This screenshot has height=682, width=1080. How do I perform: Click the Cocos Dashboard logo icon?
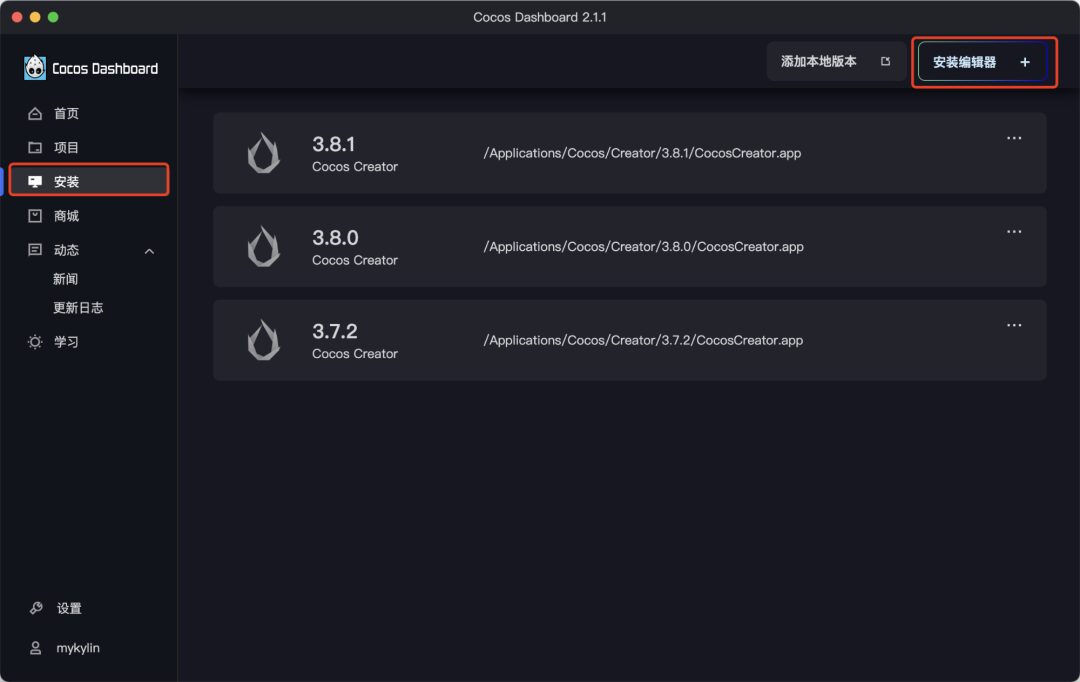[x=35, y=68]
